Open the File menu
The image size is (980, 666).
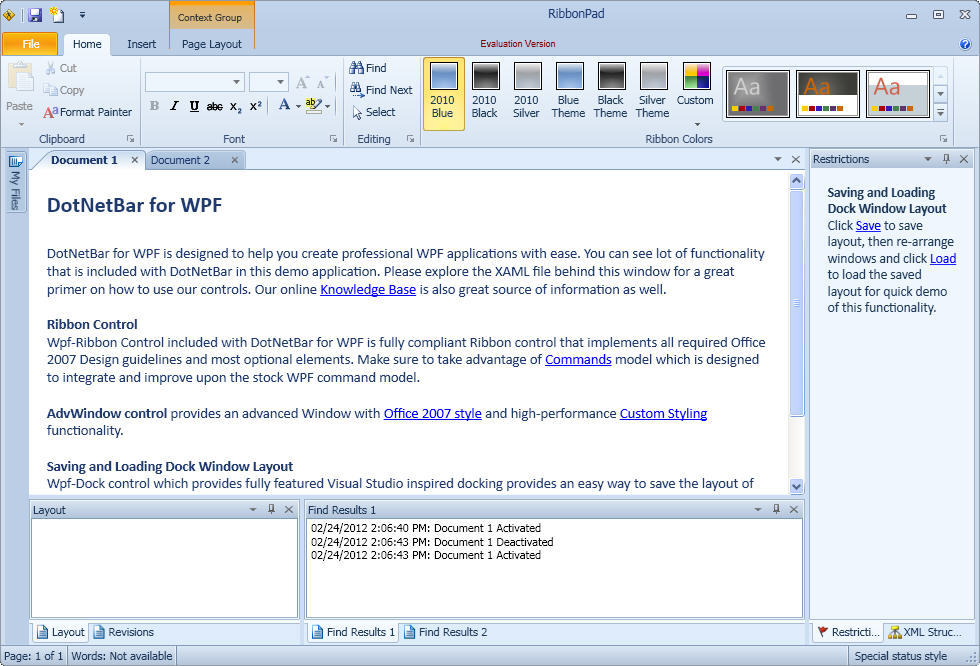(30, 44)
